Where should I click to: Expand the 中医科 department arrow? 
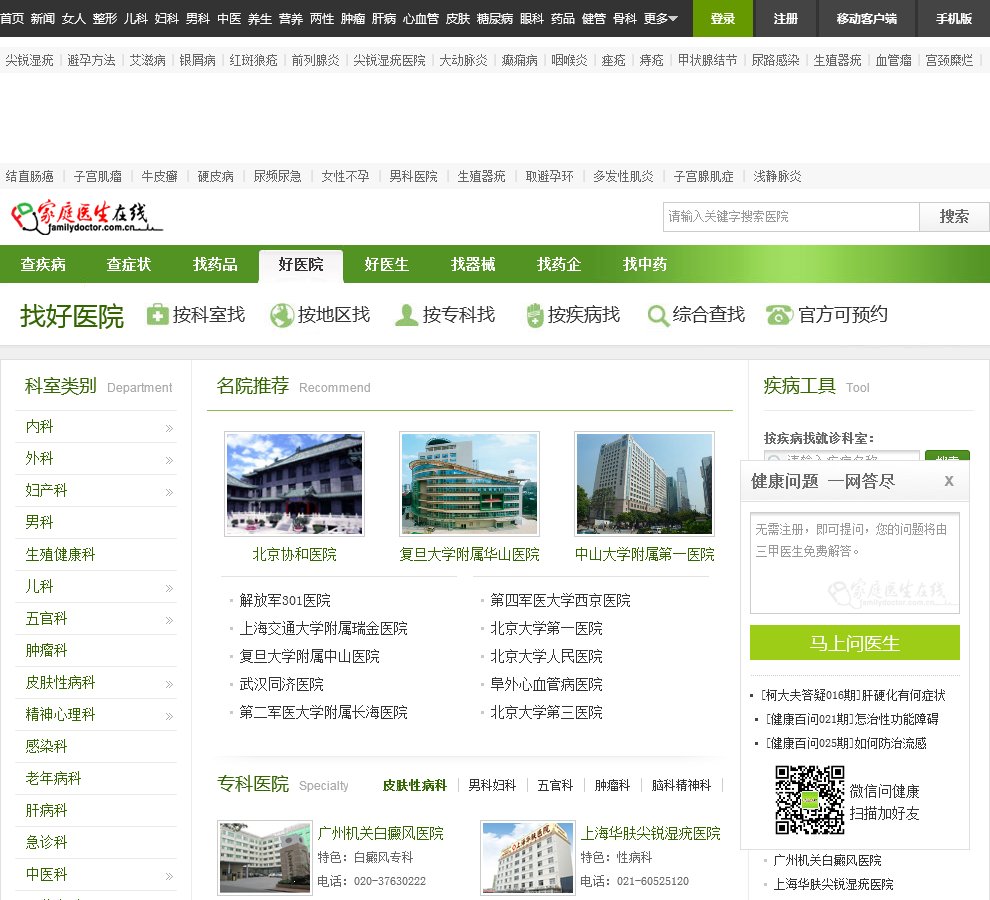pyautogui.click(x=169, y=876)
